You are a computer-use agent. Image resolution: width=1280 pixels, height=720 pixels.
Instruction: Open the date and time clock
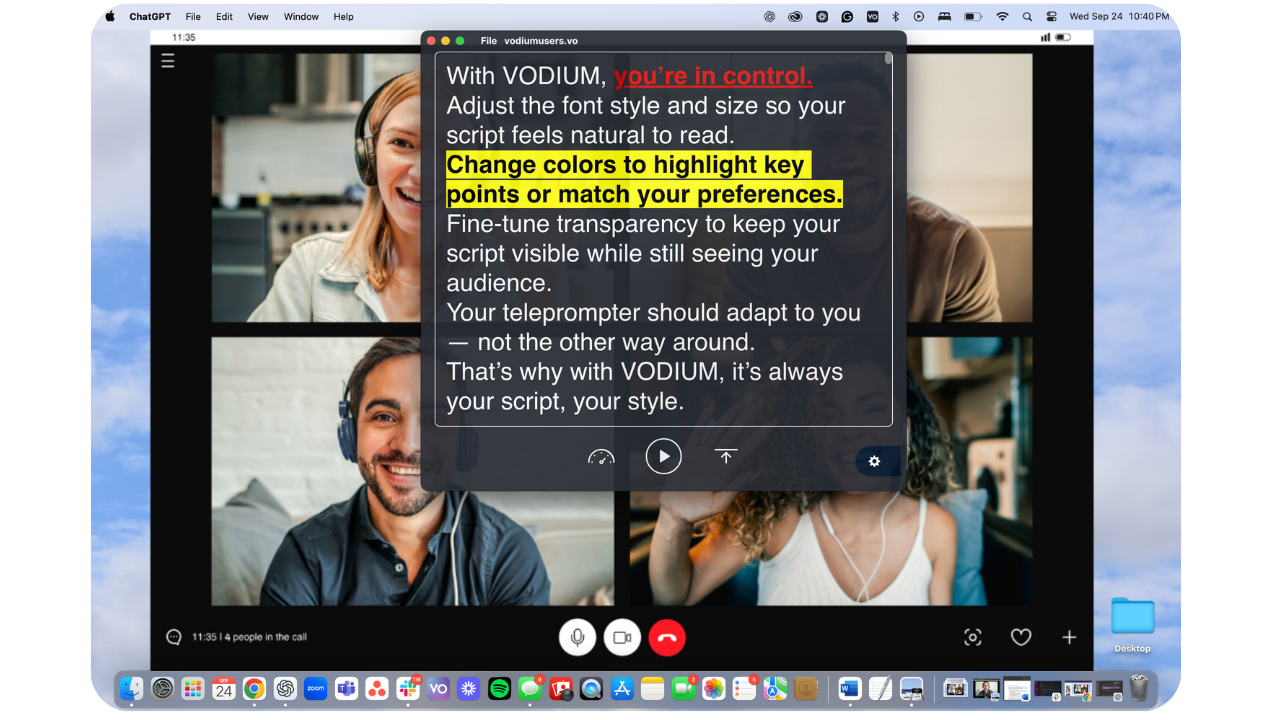[1119, 16]
